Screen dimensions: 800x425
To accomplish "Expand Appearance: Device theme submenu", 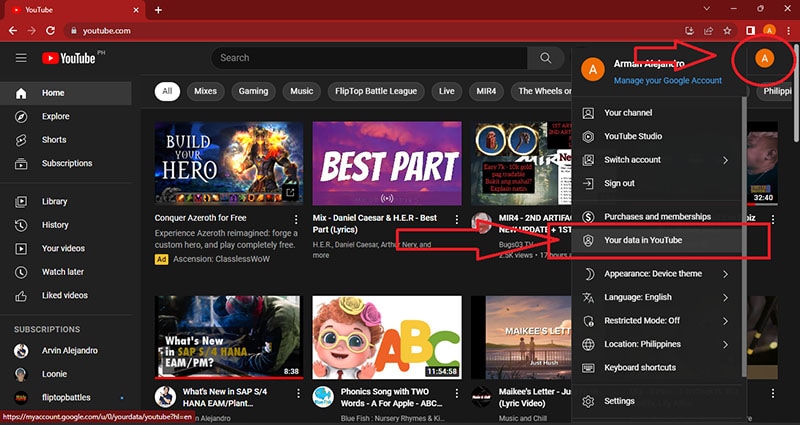I will click(x=725, y=274).
